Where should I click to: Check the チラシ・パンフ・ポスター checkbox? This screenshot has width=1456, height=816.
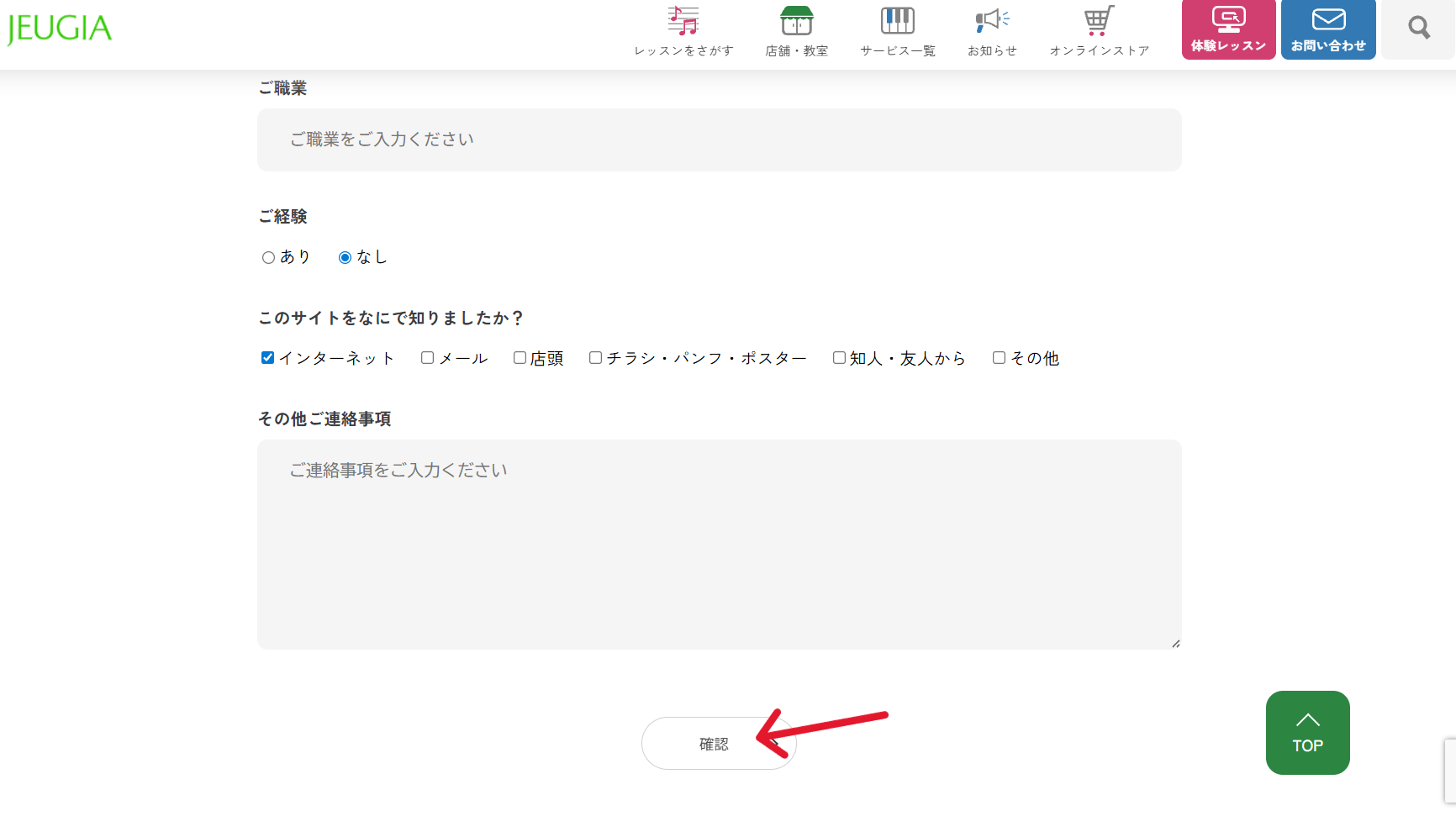(595, 358)
